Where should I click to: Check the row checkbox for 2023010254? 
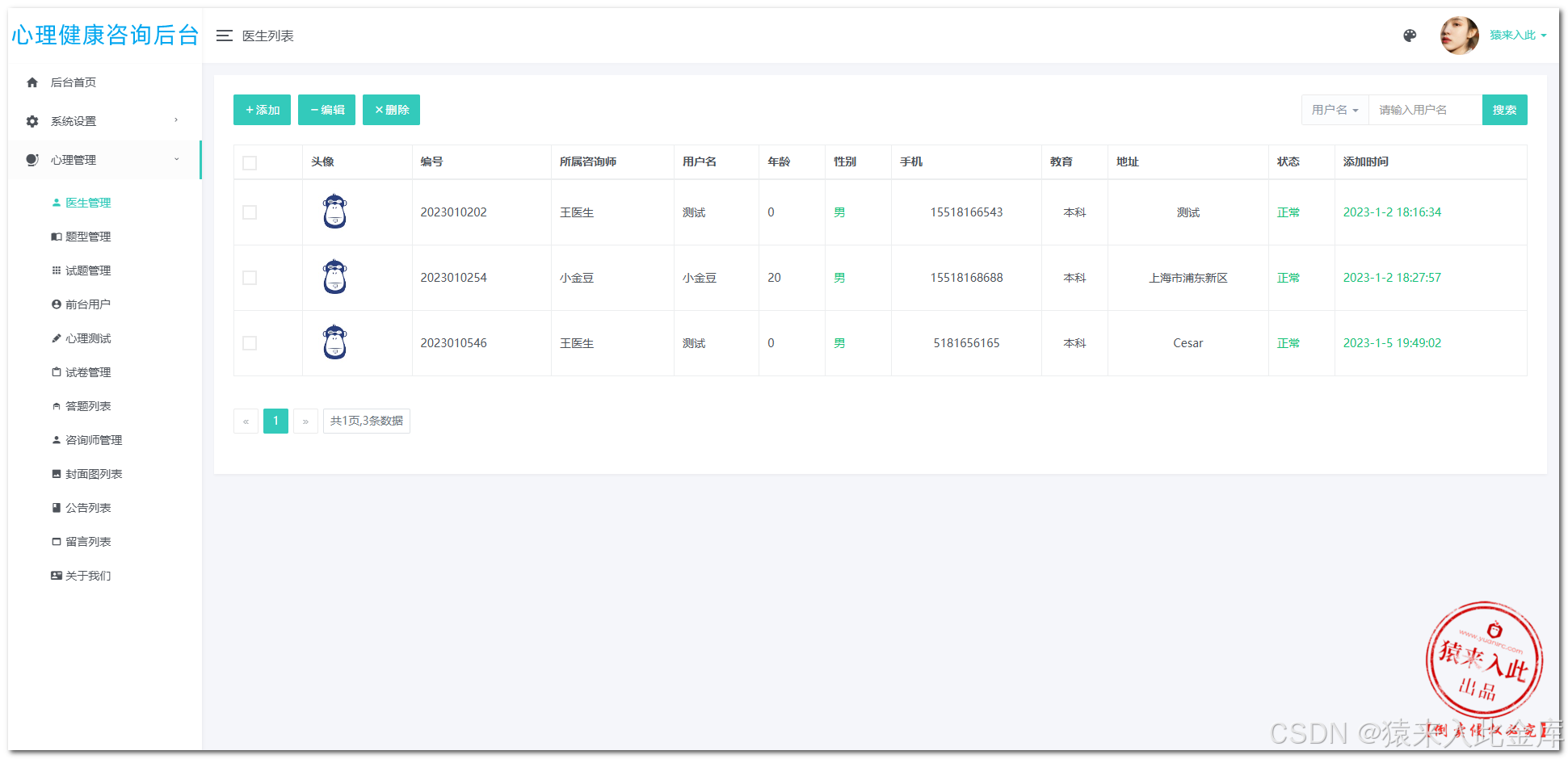(x=250, y=278)
